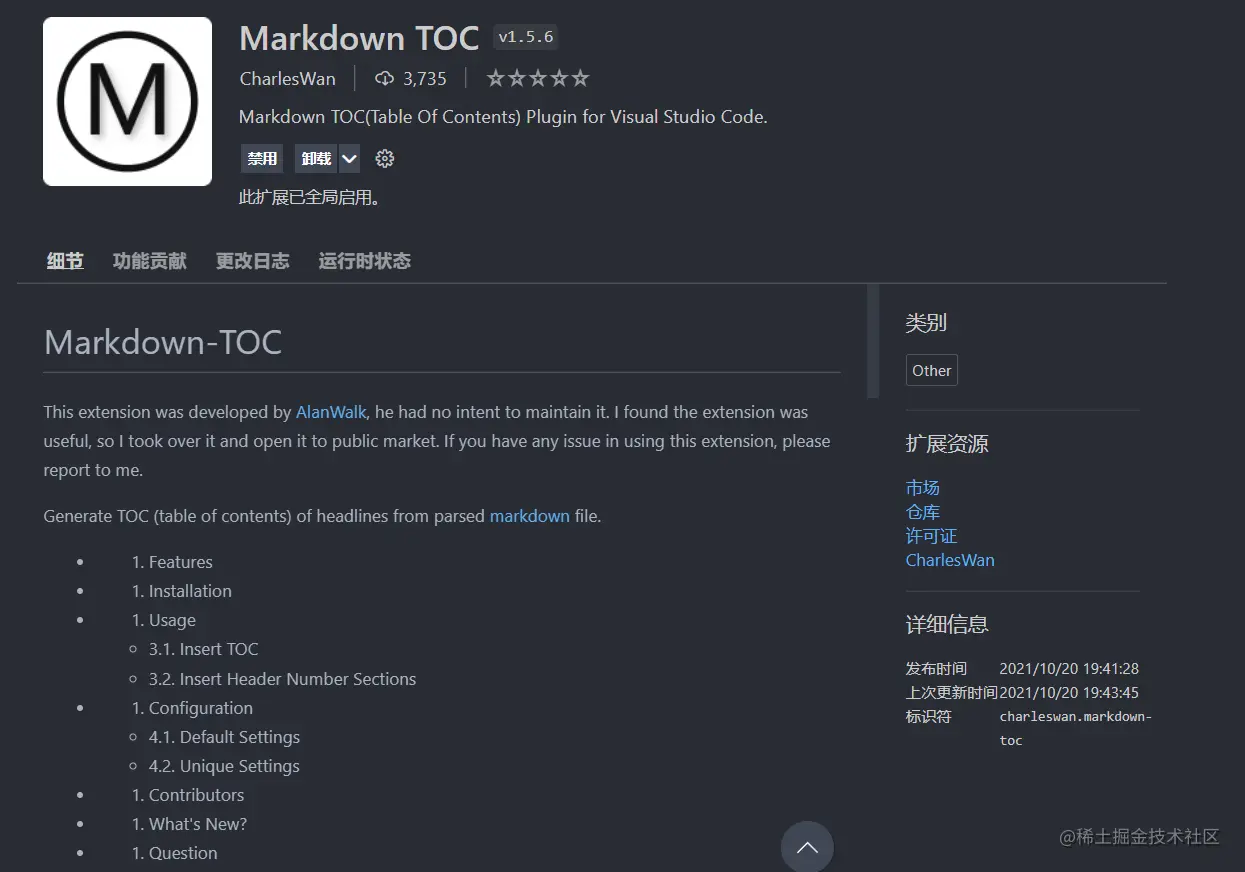Expand the uninstall dropdown arrow
The width and height of the screenshot is (1245, 872).
coord(349,158)
